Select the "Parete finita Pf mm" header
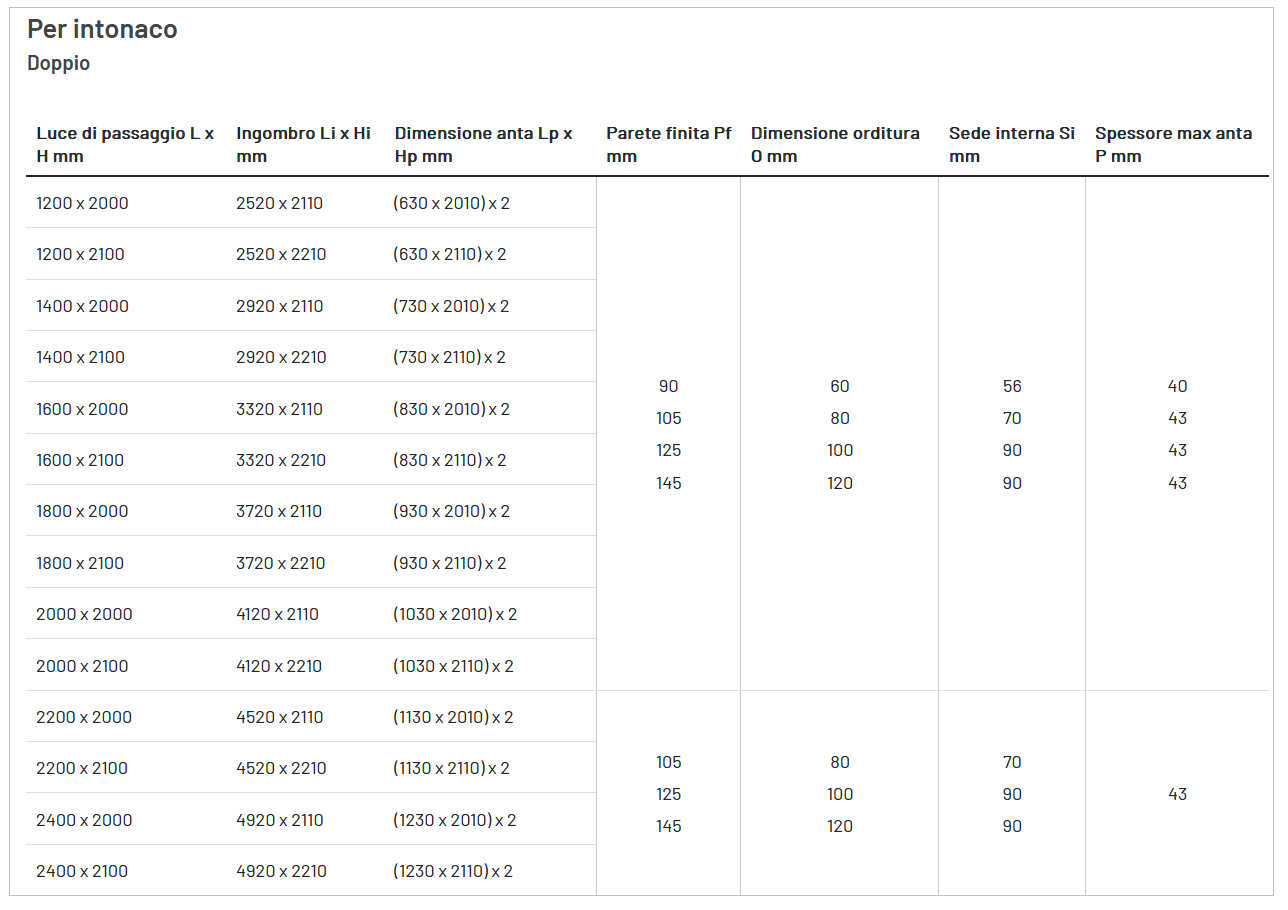Image resolution: width=1288 pixels, height=910 pixels. click(669, 145)
